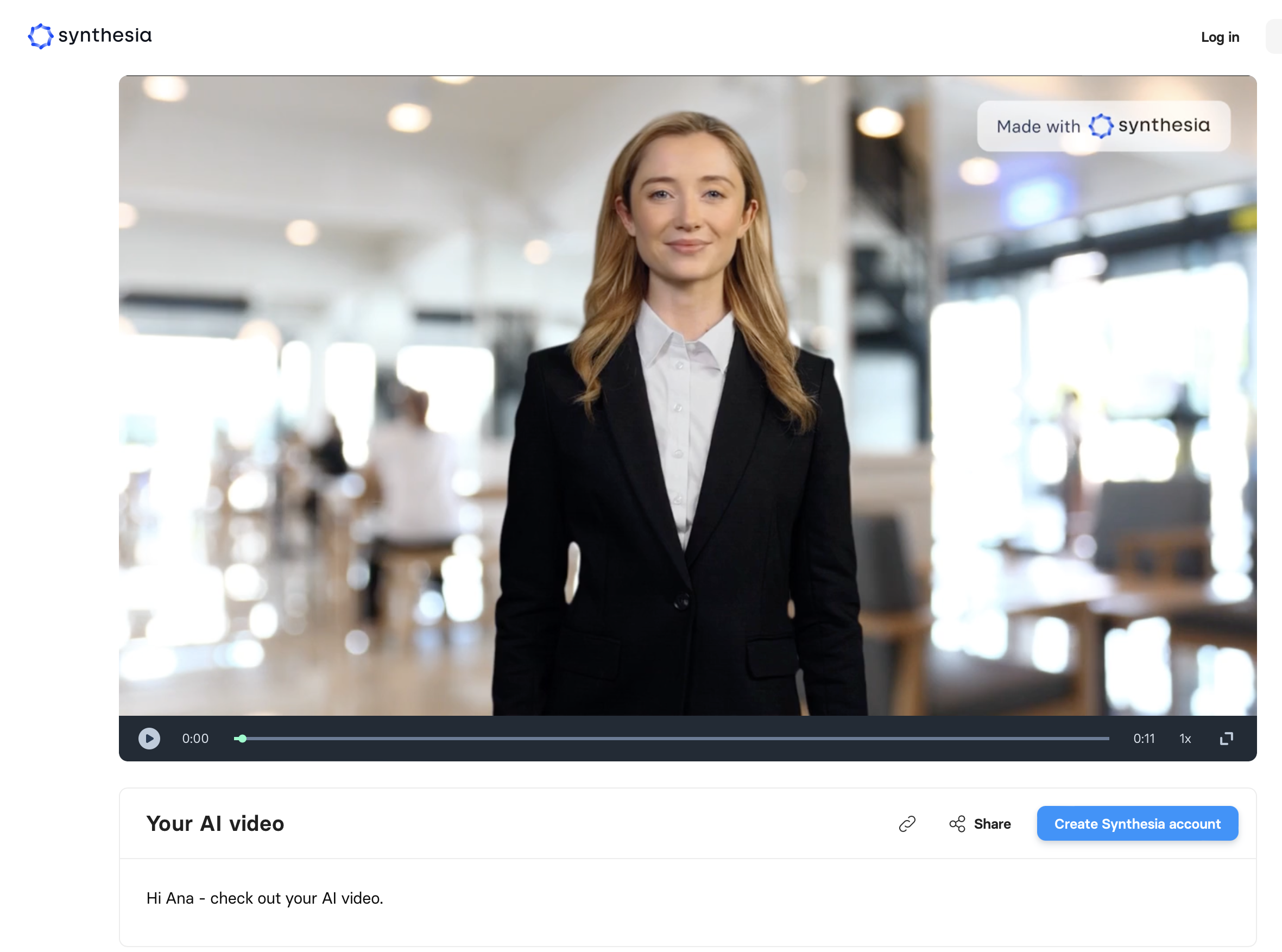This screenshot has width=1282, height=952.
Task: Click the Hi Ana description text
Action: coord(264,898)
